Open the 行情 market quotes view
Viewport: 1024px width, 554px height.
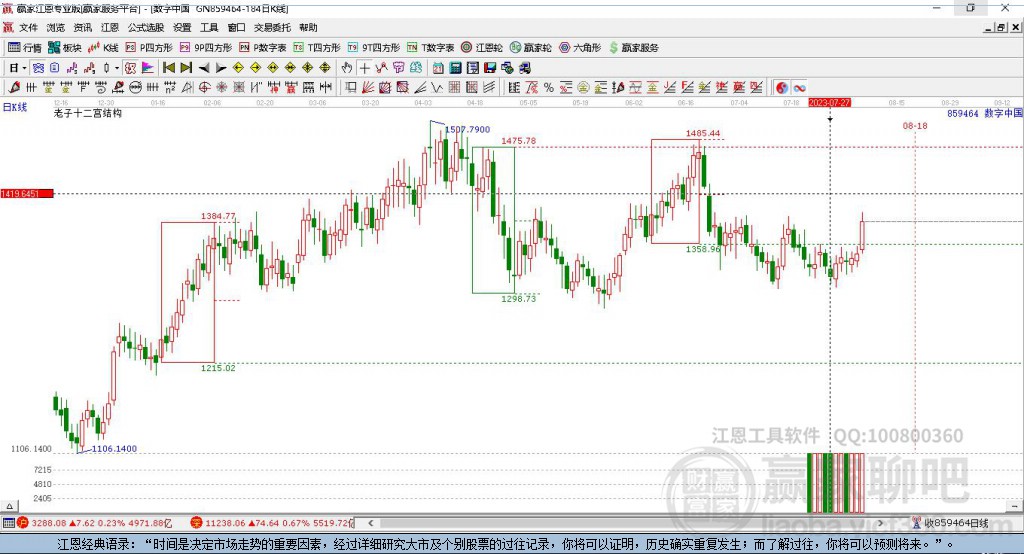(x=24, y=48)
